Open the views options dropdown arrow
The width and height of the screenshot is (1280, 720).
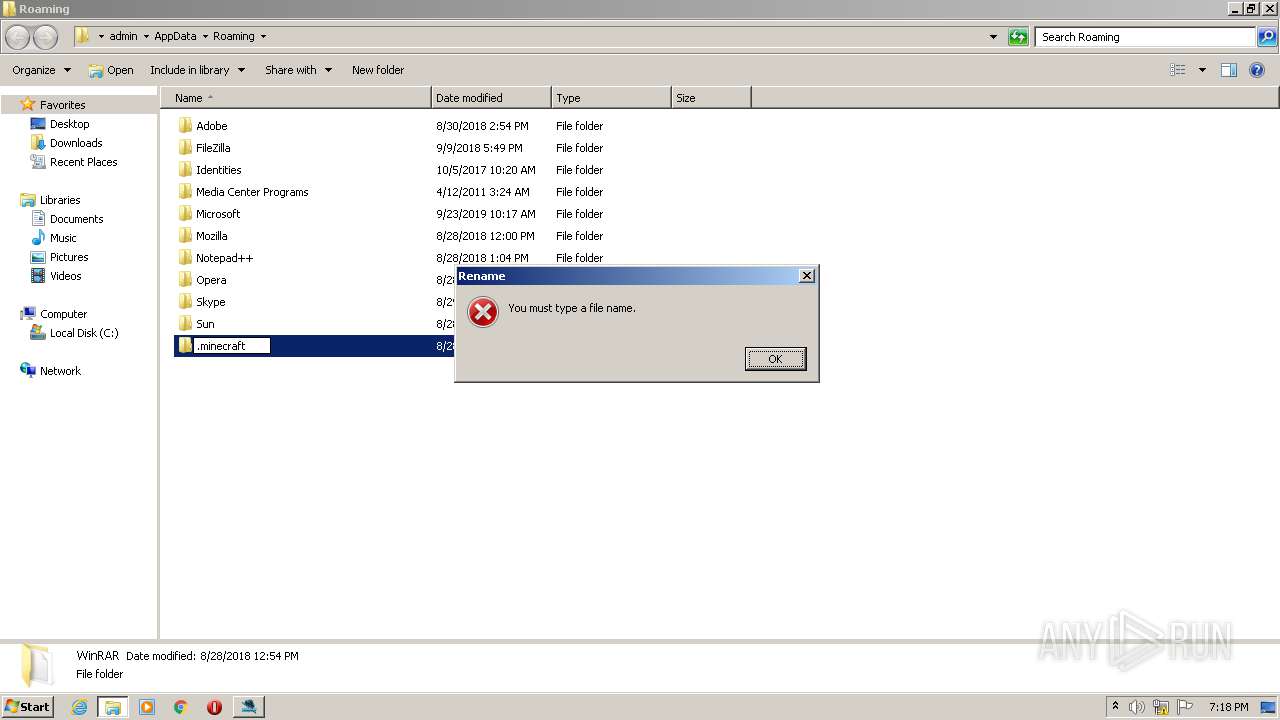(x=1202, y=70)
